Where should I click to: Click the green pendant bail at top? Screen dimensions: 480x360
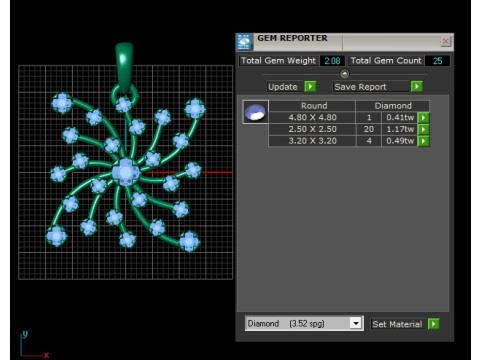[124, 67]
